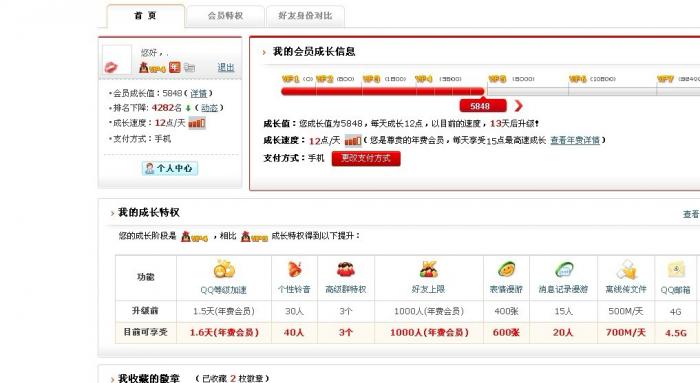Click the VIP2 level marker

pos(325,79)
